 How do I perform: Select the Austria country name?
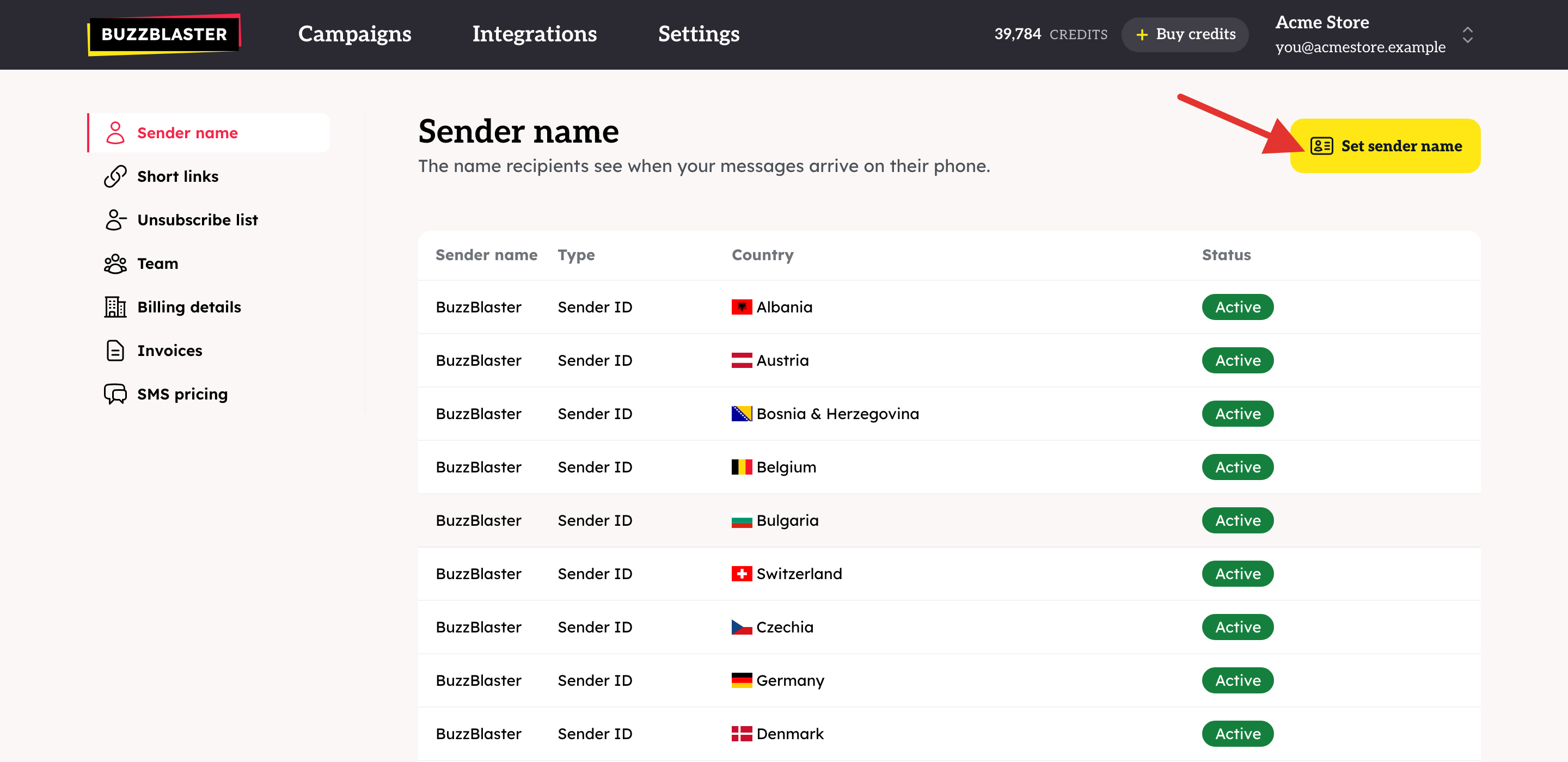[x=782, y=360]
